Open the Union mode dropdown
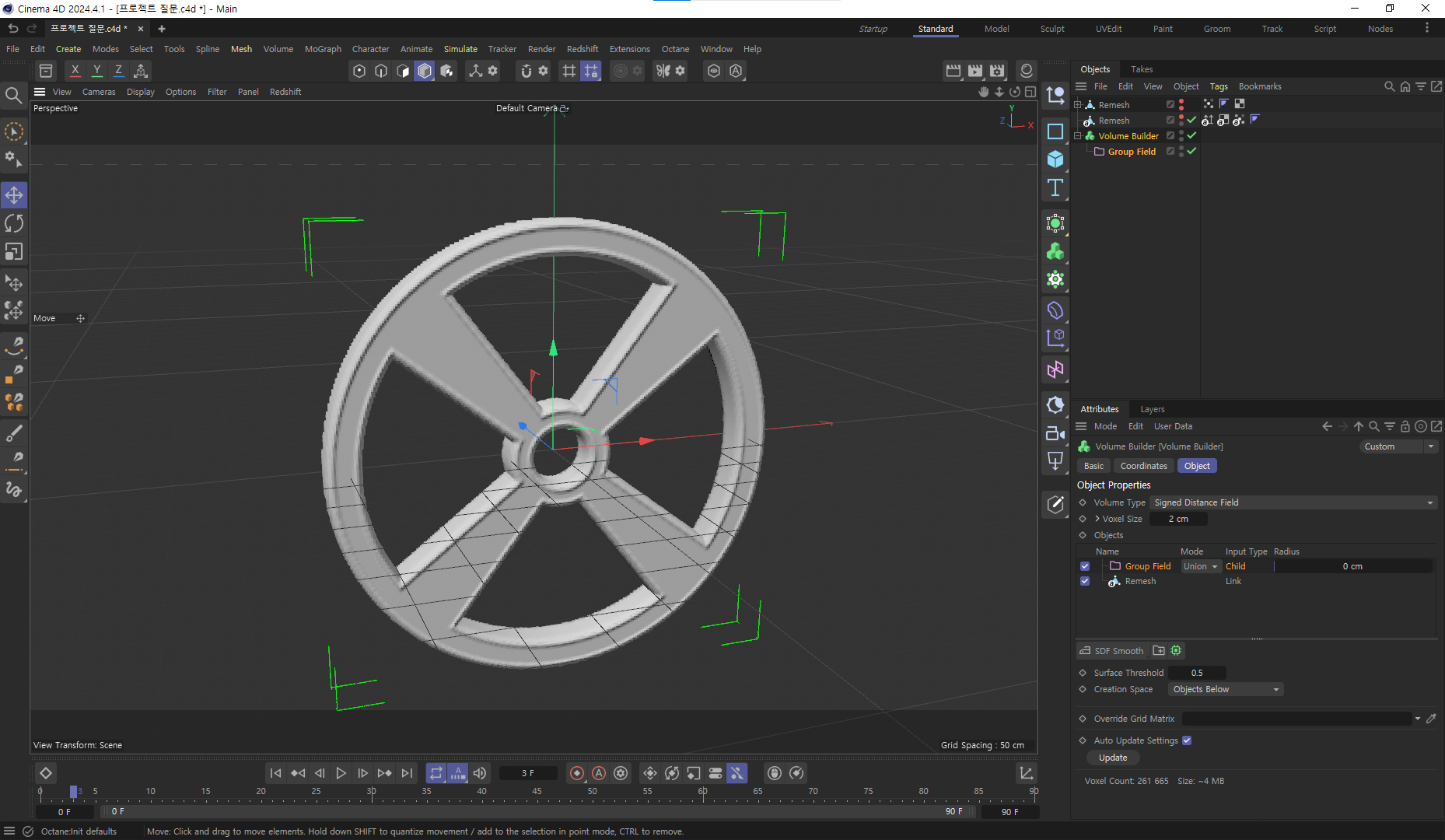1445x840 pixels. tap(1201, 566)
